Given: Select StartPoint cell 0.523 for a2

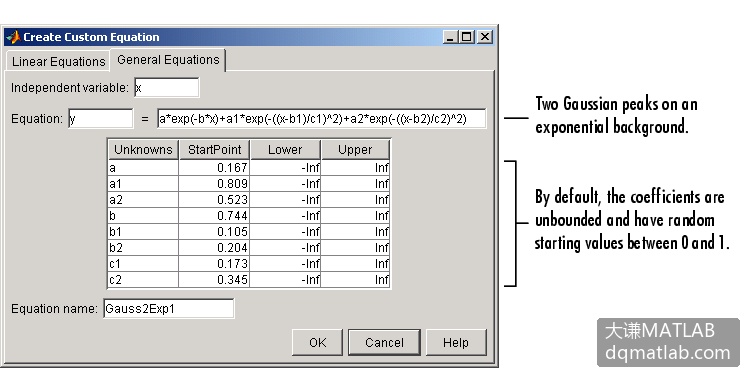Looking at the screenshot, I should [214, 200].
